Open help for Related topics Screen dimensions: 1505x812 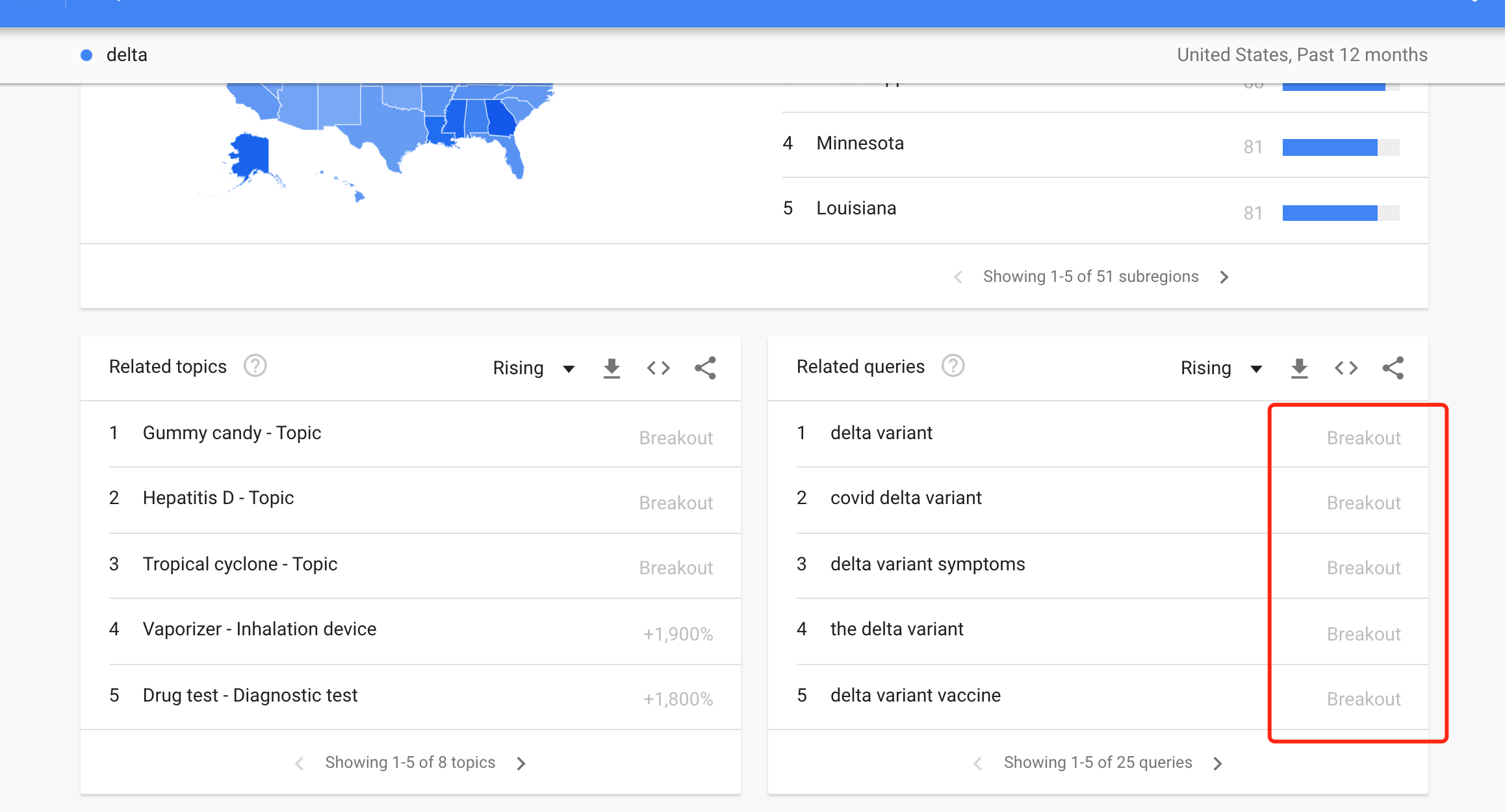pyautogui.click(x=255, y=366)
